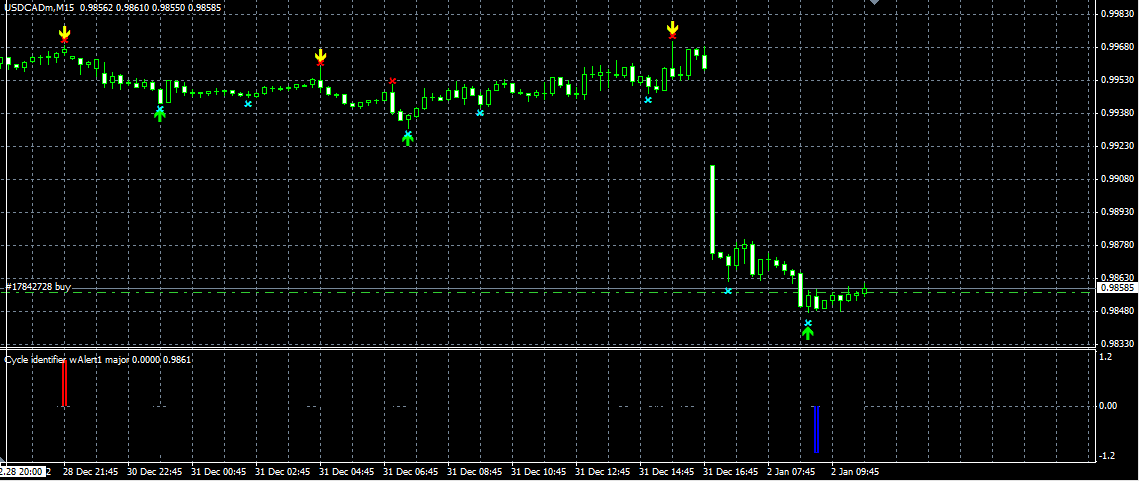Image resolution: width=1140 pixels, height=481 pixels.
Task: Click the cyan X marker near 31 Dec 00:45
Action: (x=248, y=104)
